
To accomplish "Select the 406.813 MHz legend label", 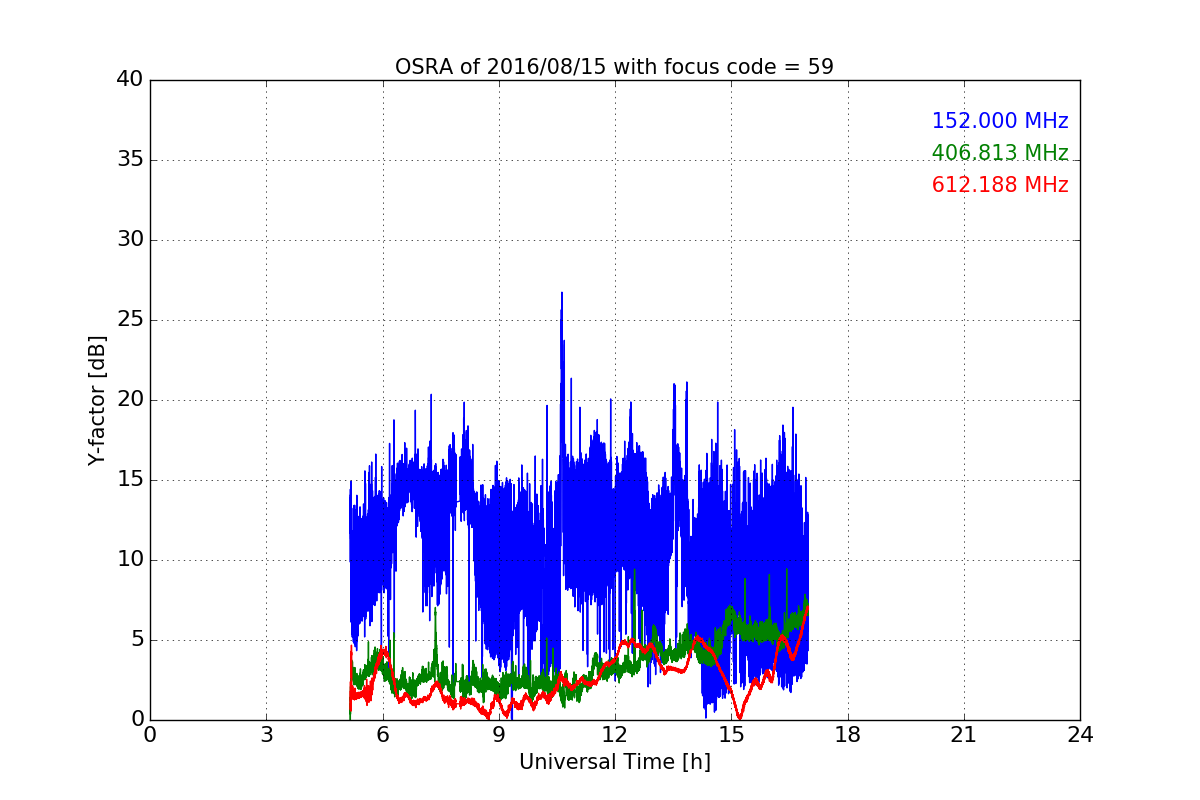I will click(1000, 153).
